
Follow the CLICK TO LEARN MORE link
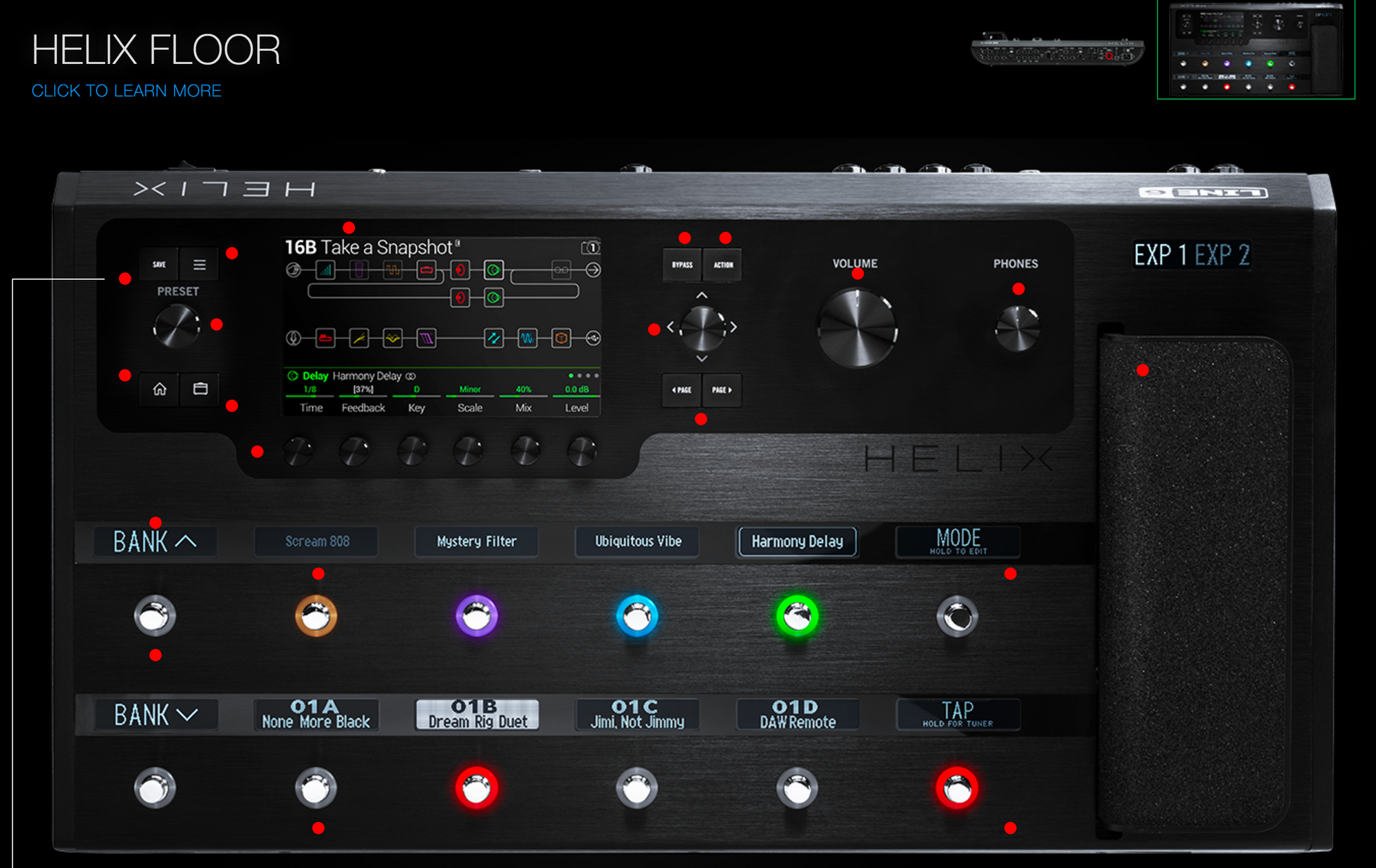point(127,91)
